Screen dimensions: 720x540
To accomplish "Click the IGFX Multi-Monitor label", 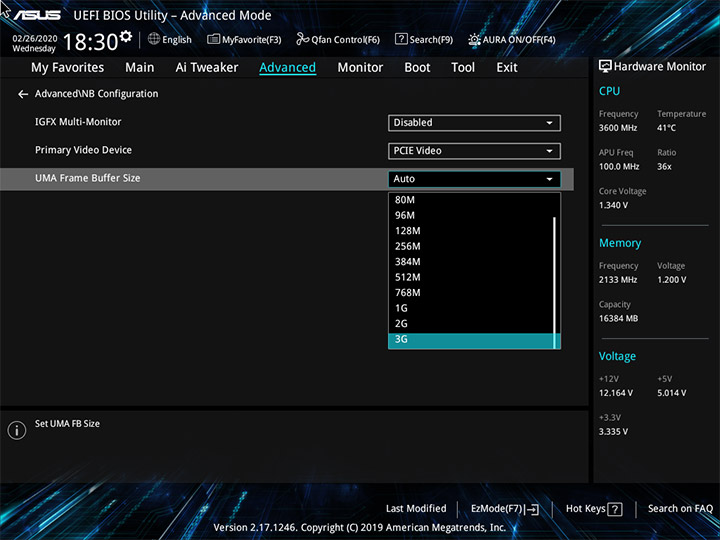I will pos(78,122).
